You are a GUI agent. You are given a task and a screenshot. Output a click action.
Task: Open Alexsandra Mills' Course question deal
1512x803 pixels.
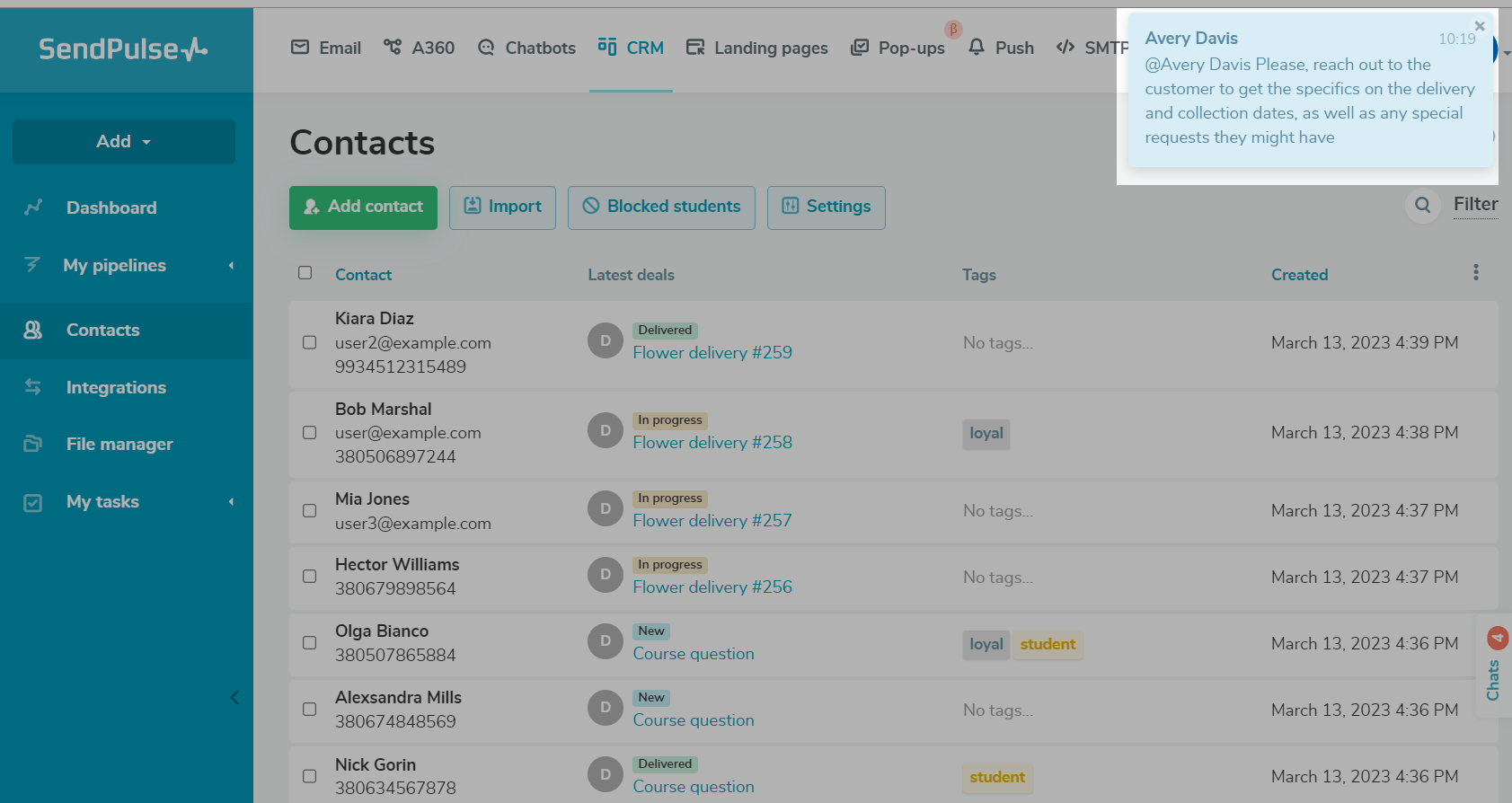[x=694, y=720]
